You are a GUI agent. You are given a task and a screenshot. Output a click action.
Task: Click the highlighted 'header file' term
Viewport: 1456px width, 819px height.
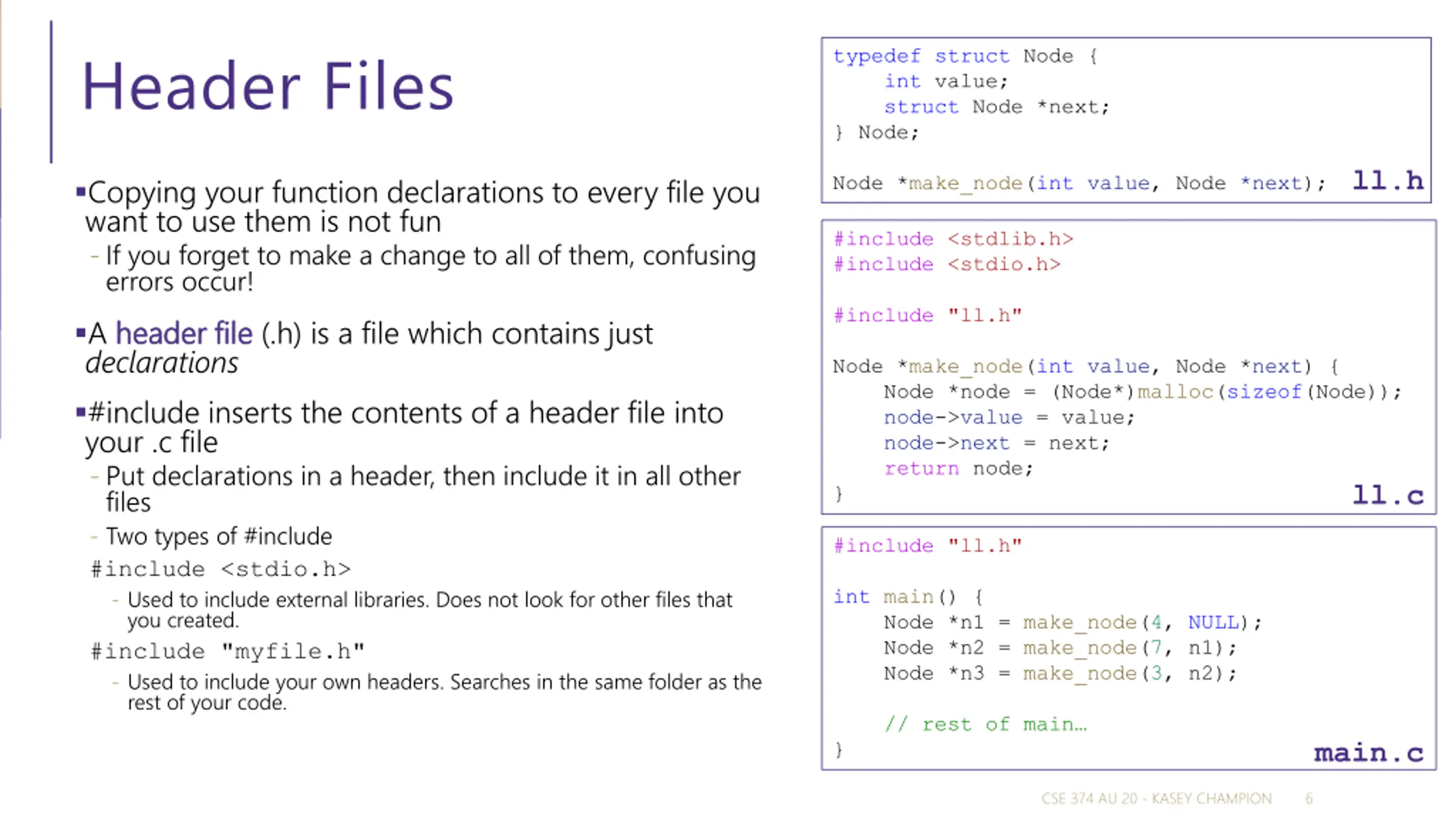coord(184,333)
